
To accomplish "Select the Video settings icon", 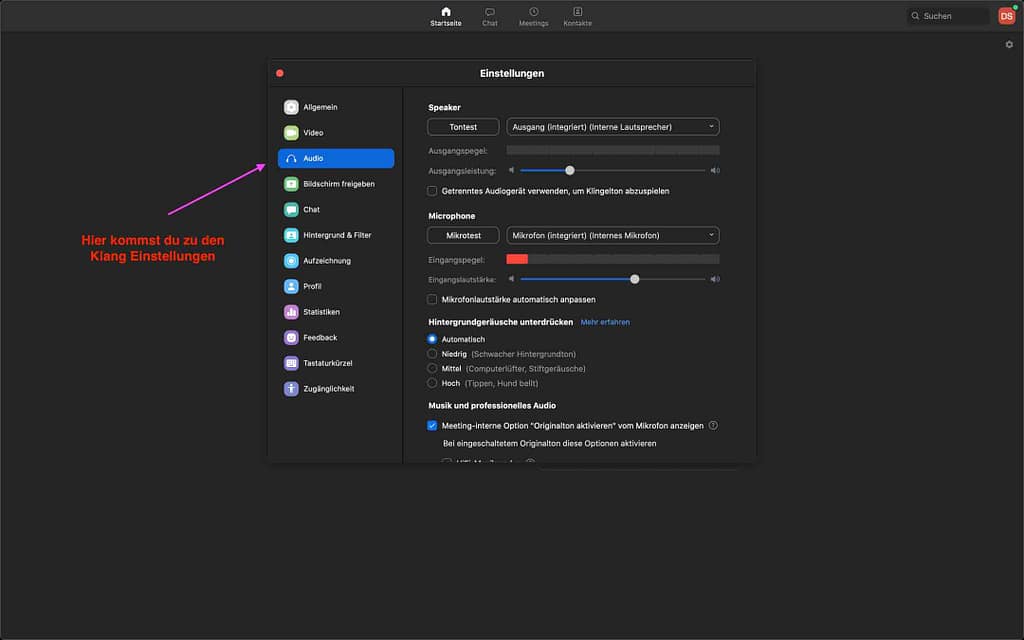I will click(291, 133).
